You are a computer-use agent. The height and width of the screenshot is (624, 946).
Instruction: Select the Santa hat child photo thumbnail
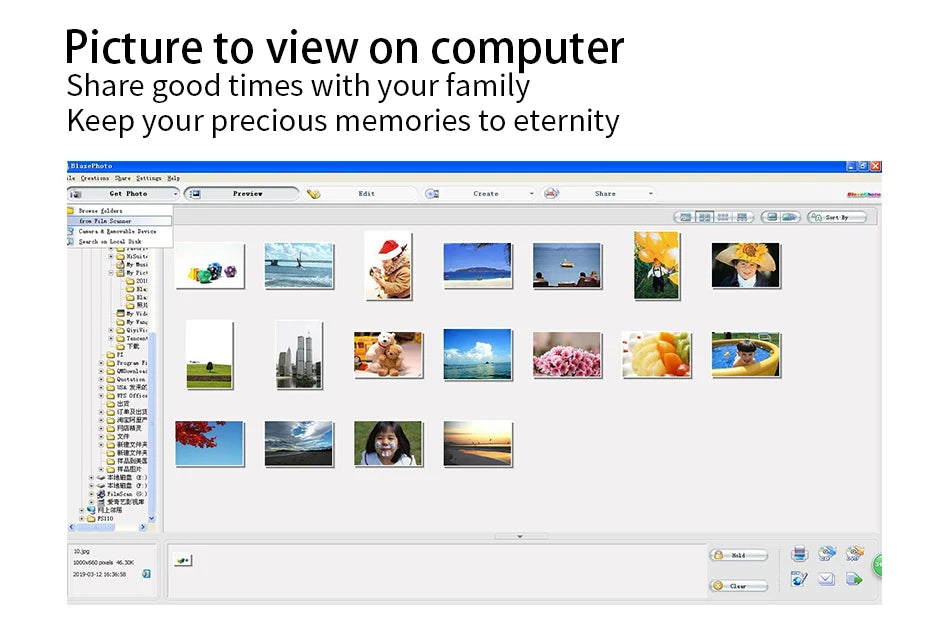click(387, 265)
